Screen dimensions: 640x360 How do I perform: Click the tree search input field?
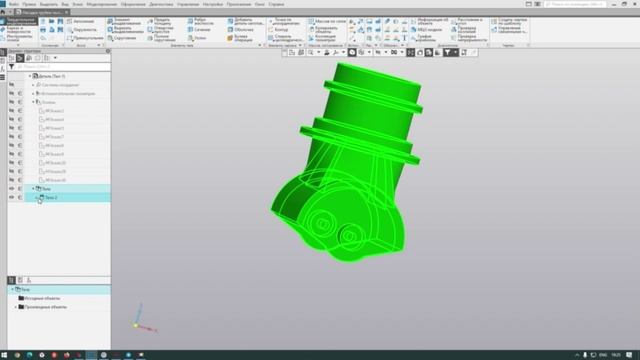pyautogui.click(x=63, y=67)
